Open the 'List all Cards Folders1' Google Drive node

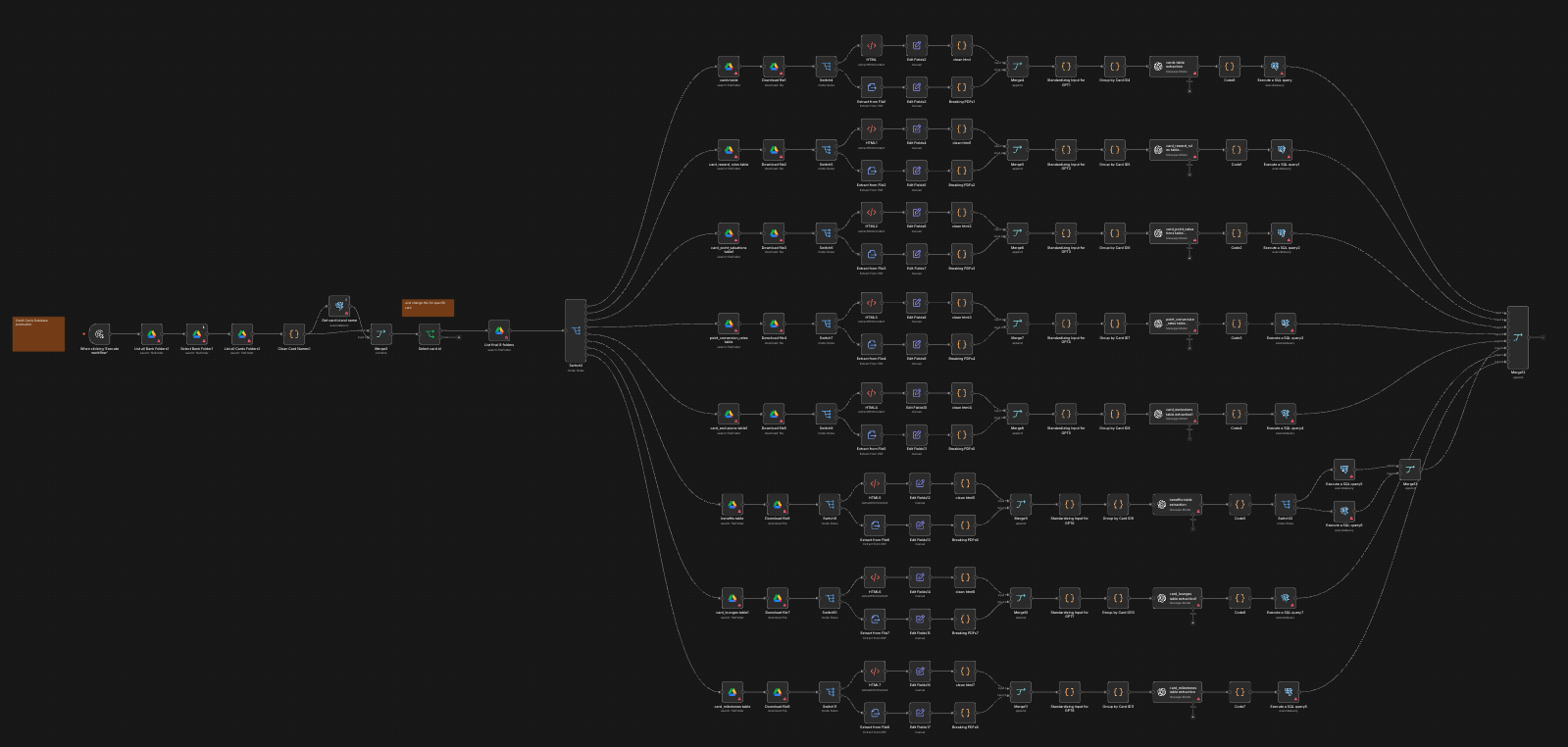241,334
